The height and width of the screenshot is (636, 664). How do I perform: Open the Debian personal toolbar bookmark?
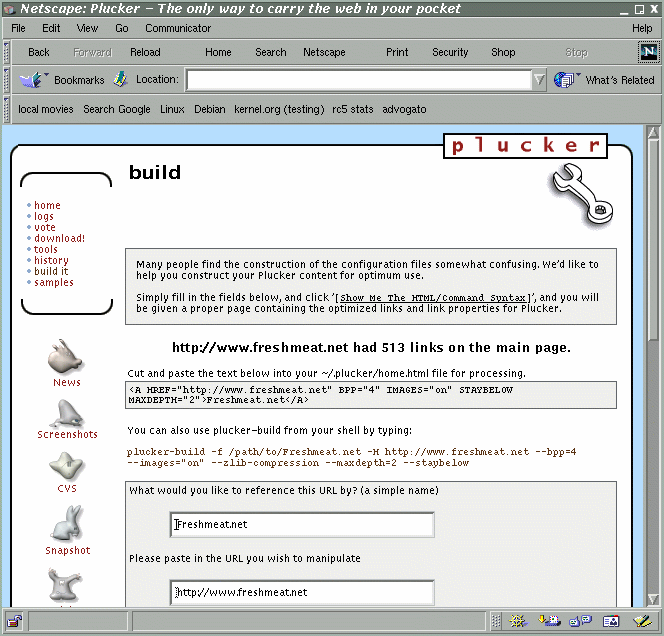click(210, 109)
